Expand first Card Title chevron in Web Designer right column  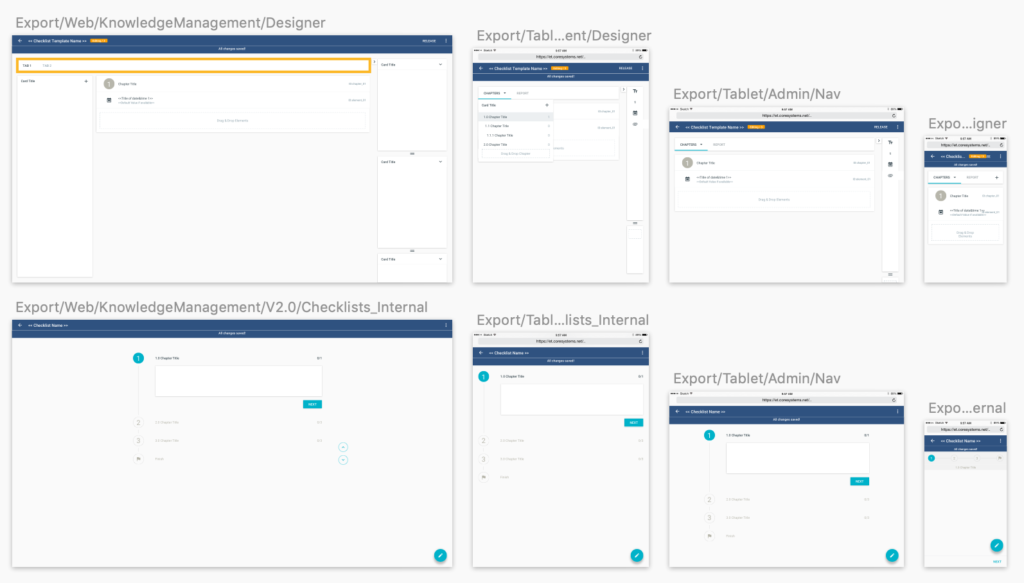pyautogui.click(x=441, y=65)
